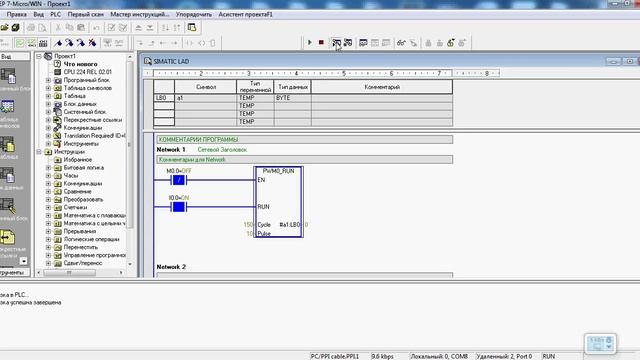Collapse the Проект1 tree root
The width and height of the screenshot is (640, 360).
[39, 56]
